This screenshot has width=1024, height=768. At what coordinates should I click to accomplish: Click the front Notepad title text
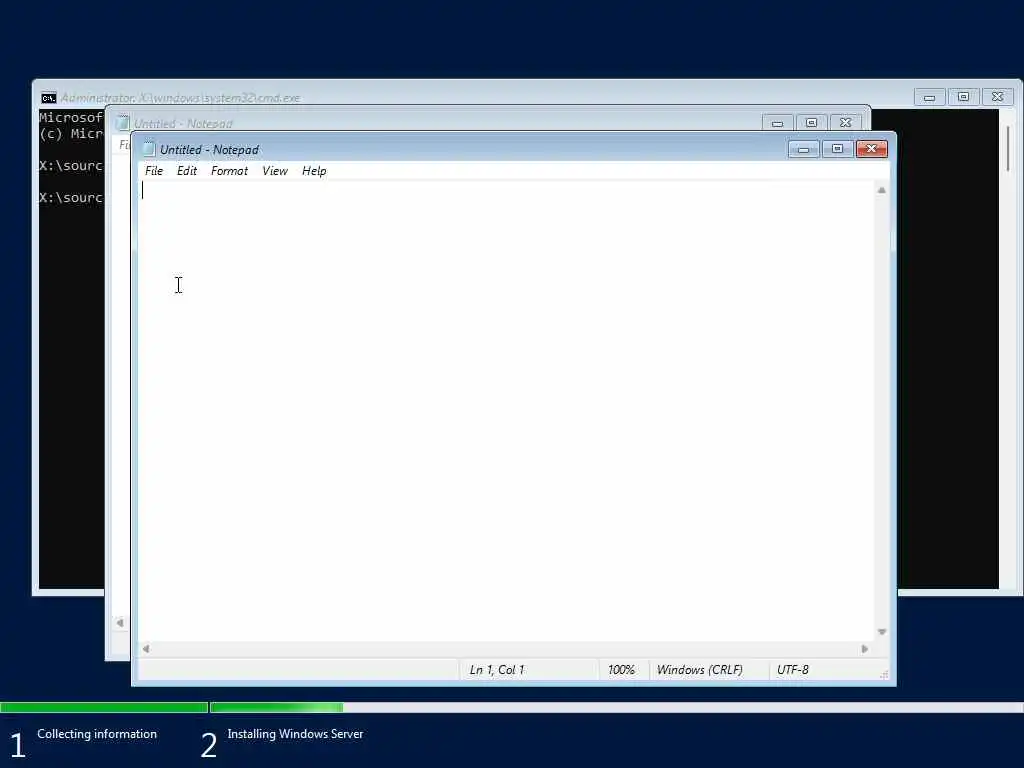[x=209, y=150]
